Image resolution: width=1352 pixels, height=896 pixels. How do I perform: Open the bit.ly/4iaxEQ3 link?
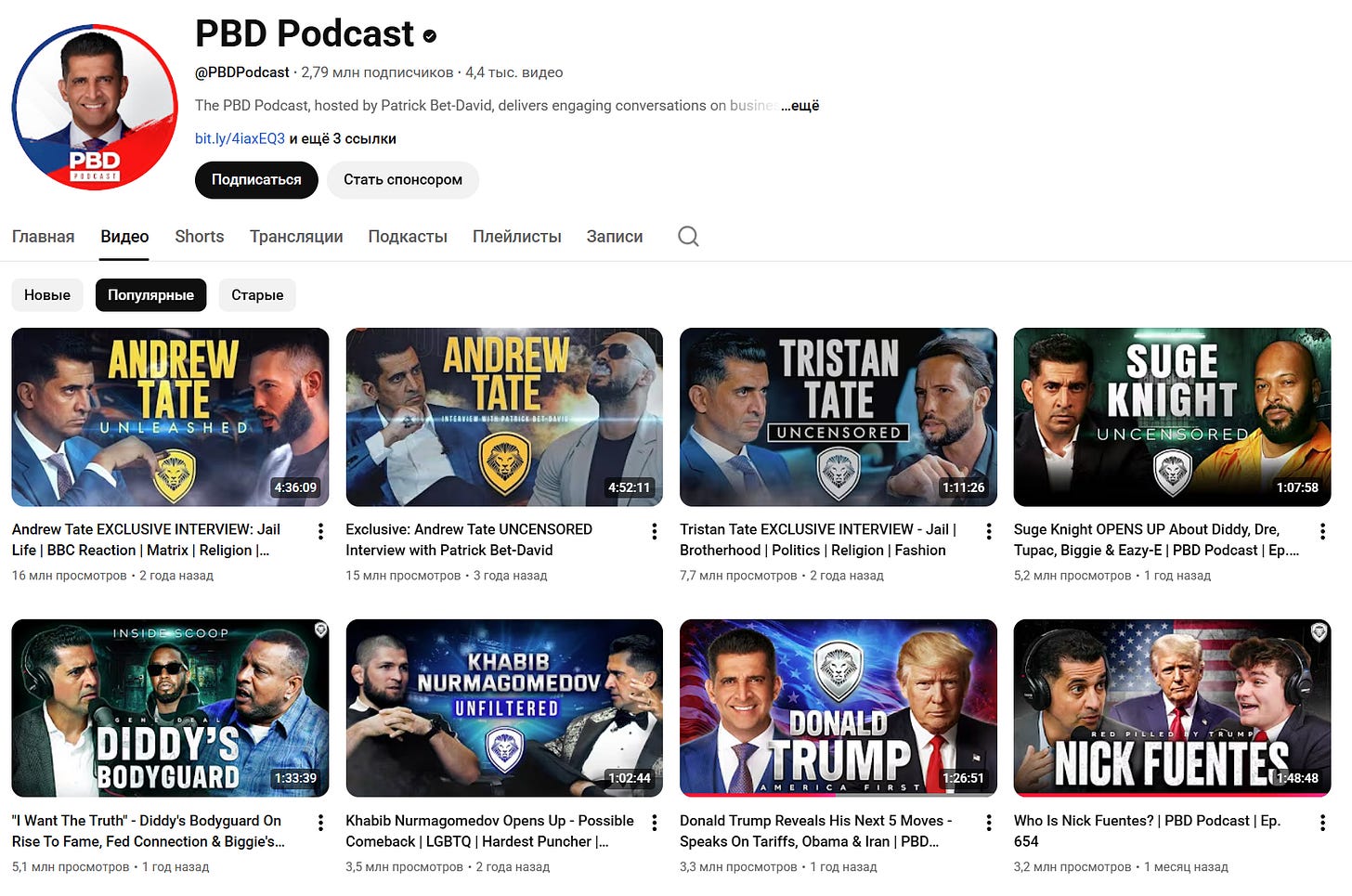click(x=240, y=138)
